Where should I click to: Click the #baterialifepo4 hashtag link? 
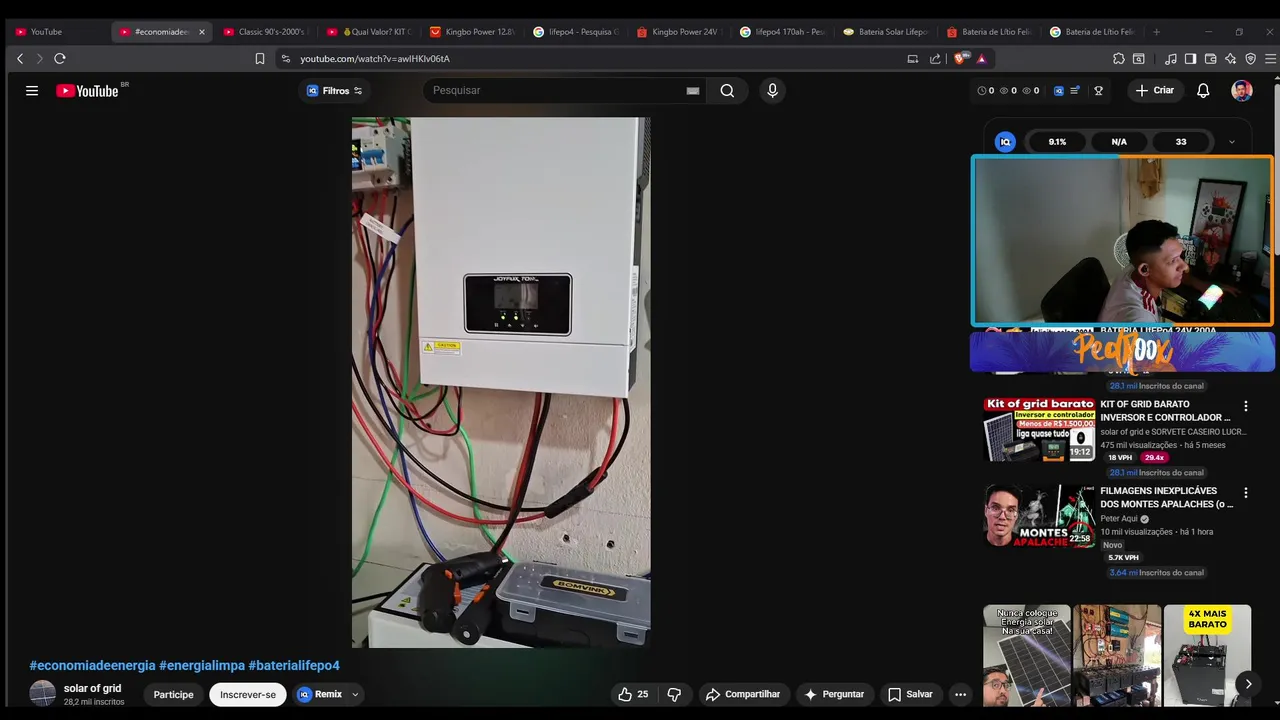[294, 665]
